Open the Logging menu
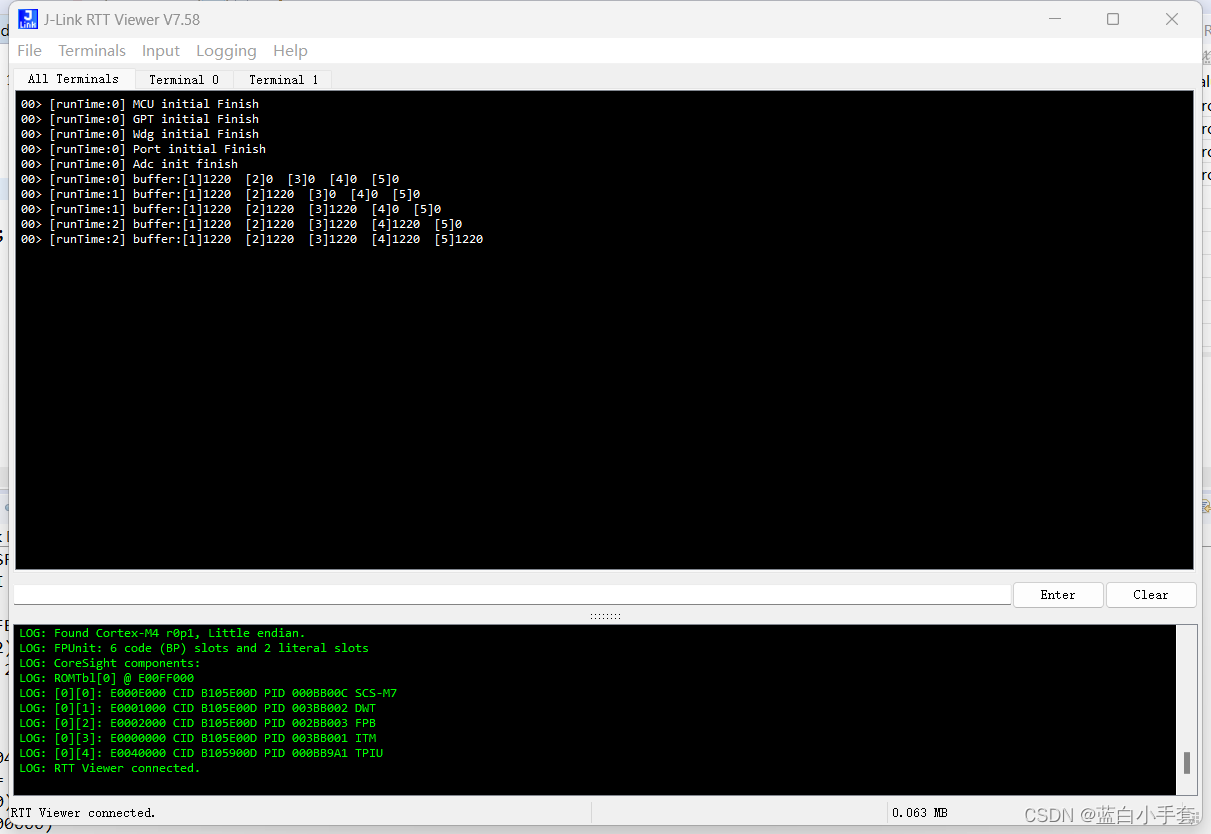Viewport: 1211px width, 834px height. click(226, 50)
